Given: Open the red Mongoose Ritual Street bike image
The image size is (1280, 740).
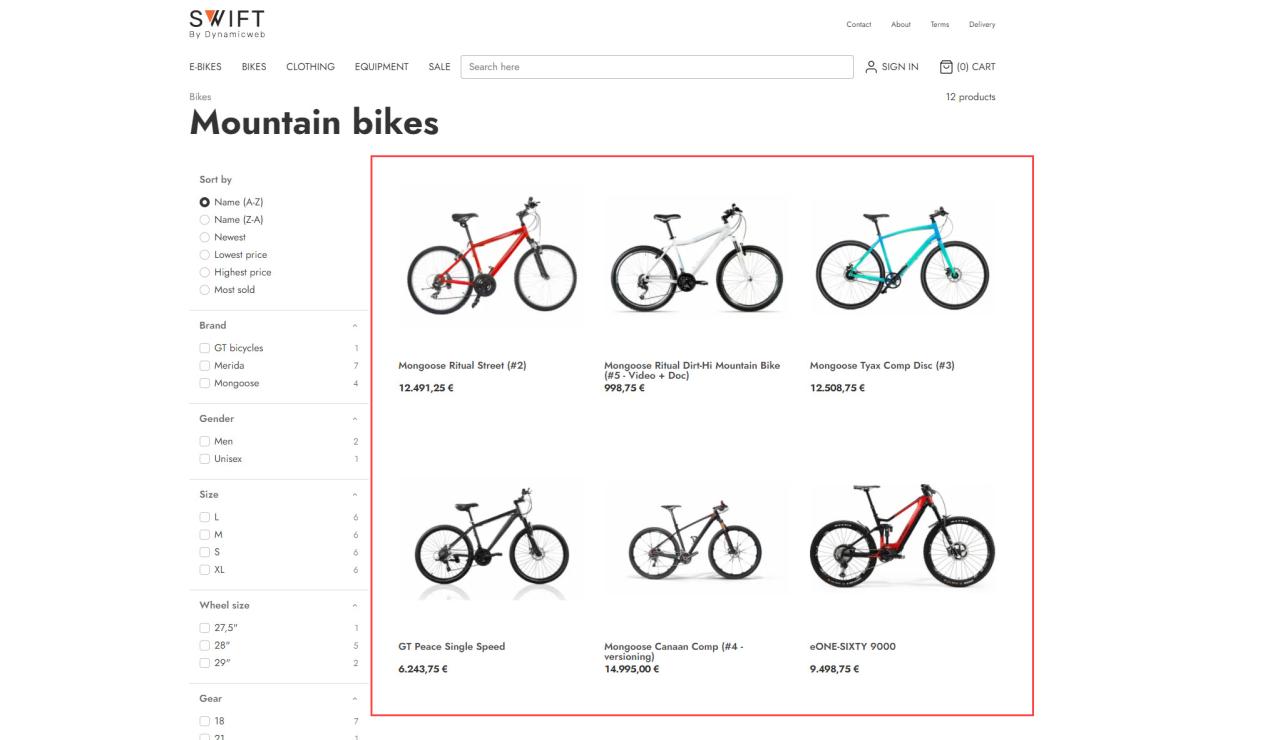Looking at the screenshot, I should (x=492, y=257).
